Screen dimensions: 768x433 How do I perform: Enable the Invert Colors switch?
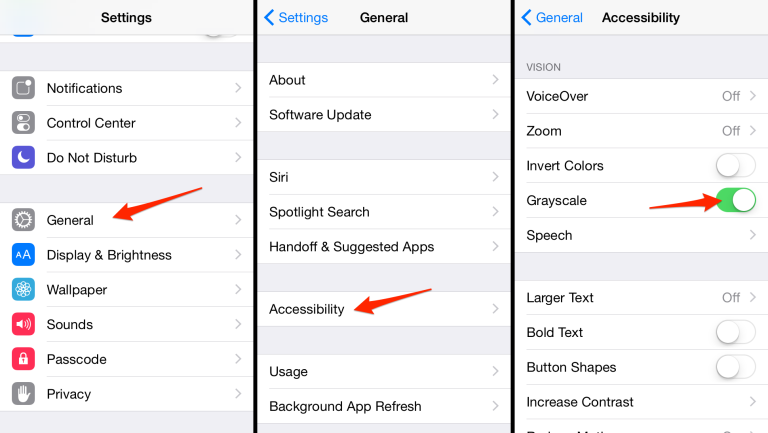pyautogui.click(x=735, y=166)
